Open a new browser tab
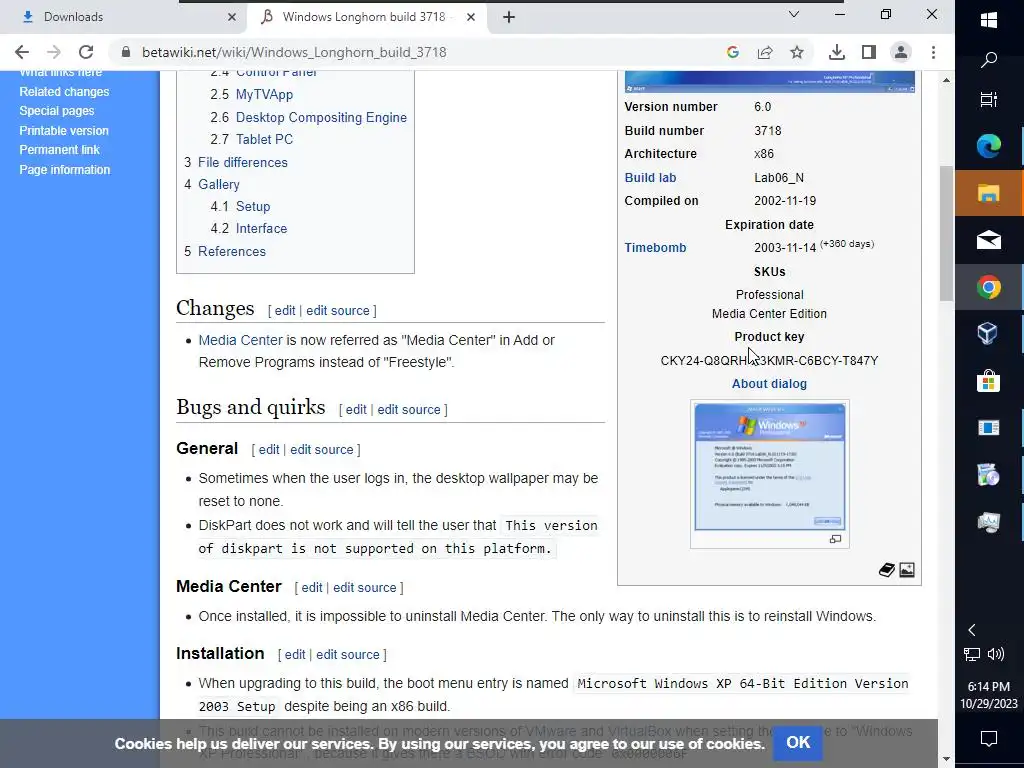 coord(509,18)
